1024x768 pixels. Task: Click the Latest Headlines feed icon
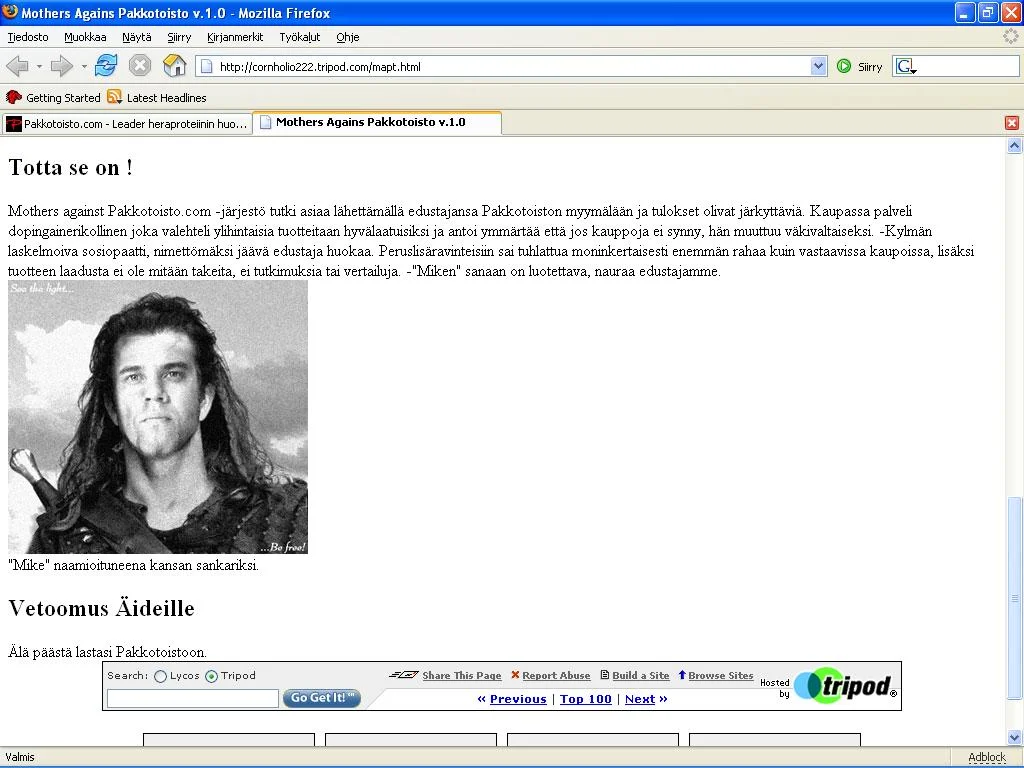pyautogui.click(x=113, y=97)
